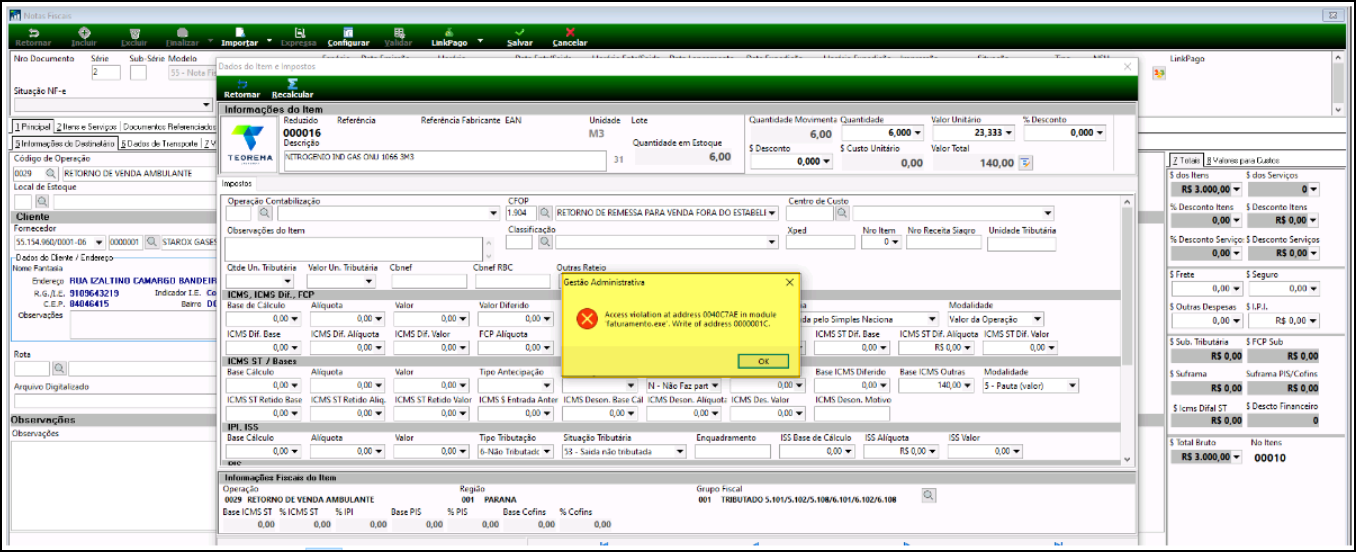Screen dimensions: 1356x552
Task: Click Retornar in the Dados do Item toolbar
Action: [x=241, y=87]
